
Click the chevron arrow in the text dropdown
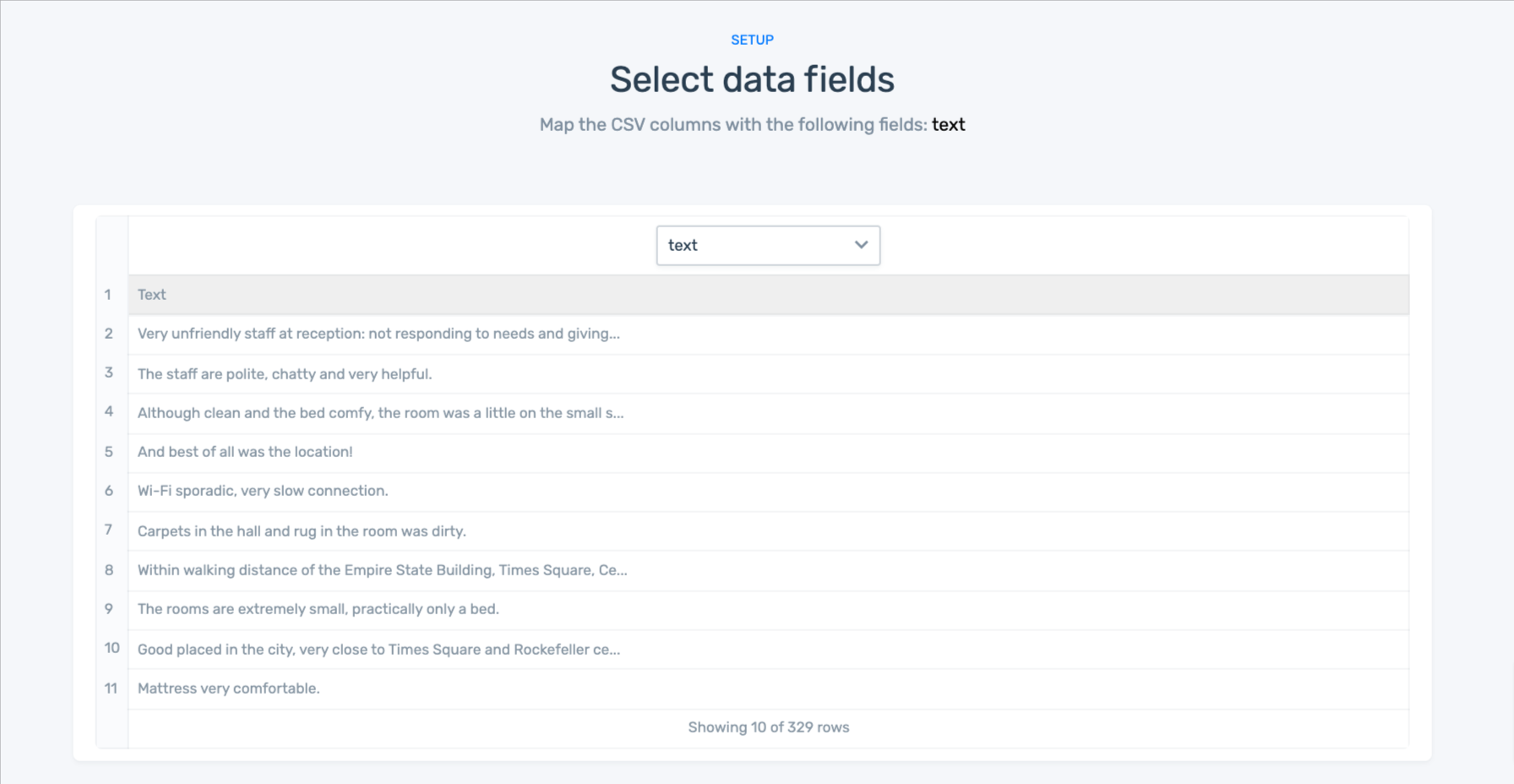[861, 245]
